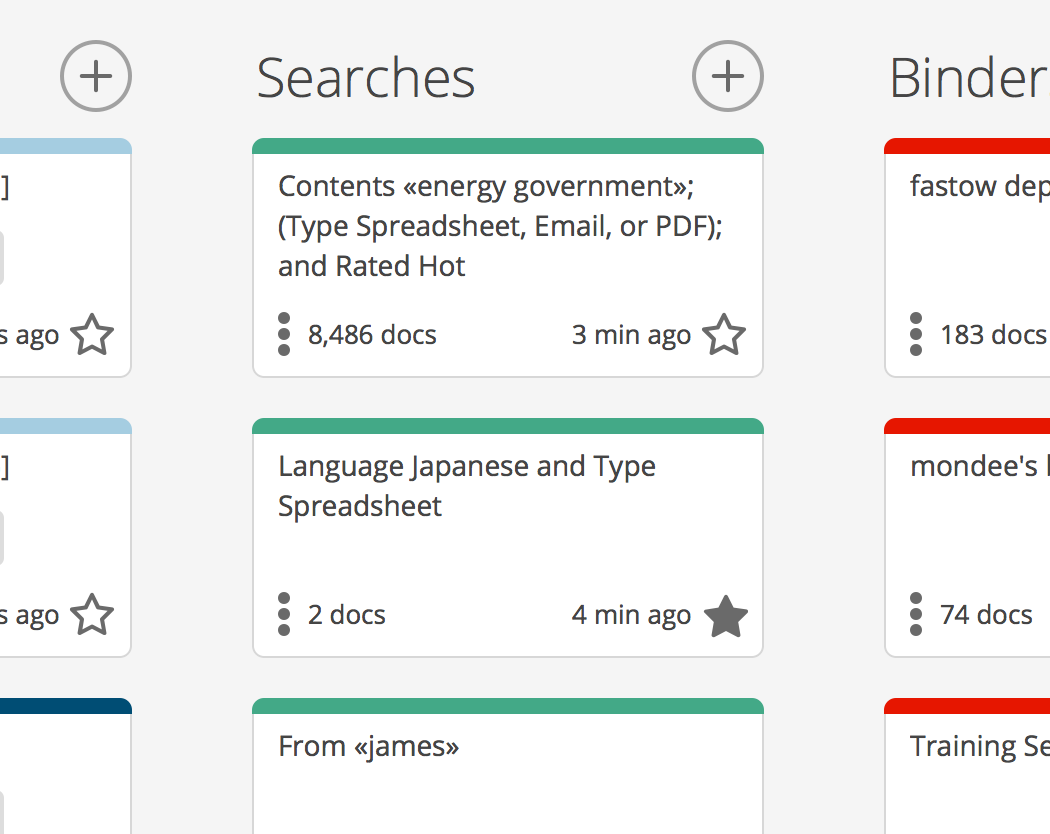Open options menu for 2 docs search
1050x834 pixels.
pyautogui.click(x=284, y=614)
